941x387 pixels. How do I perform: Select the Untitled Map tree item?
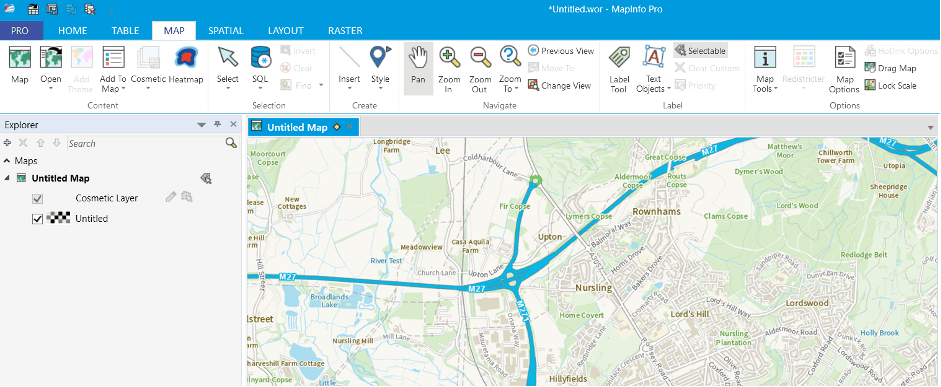click(61, 178)
